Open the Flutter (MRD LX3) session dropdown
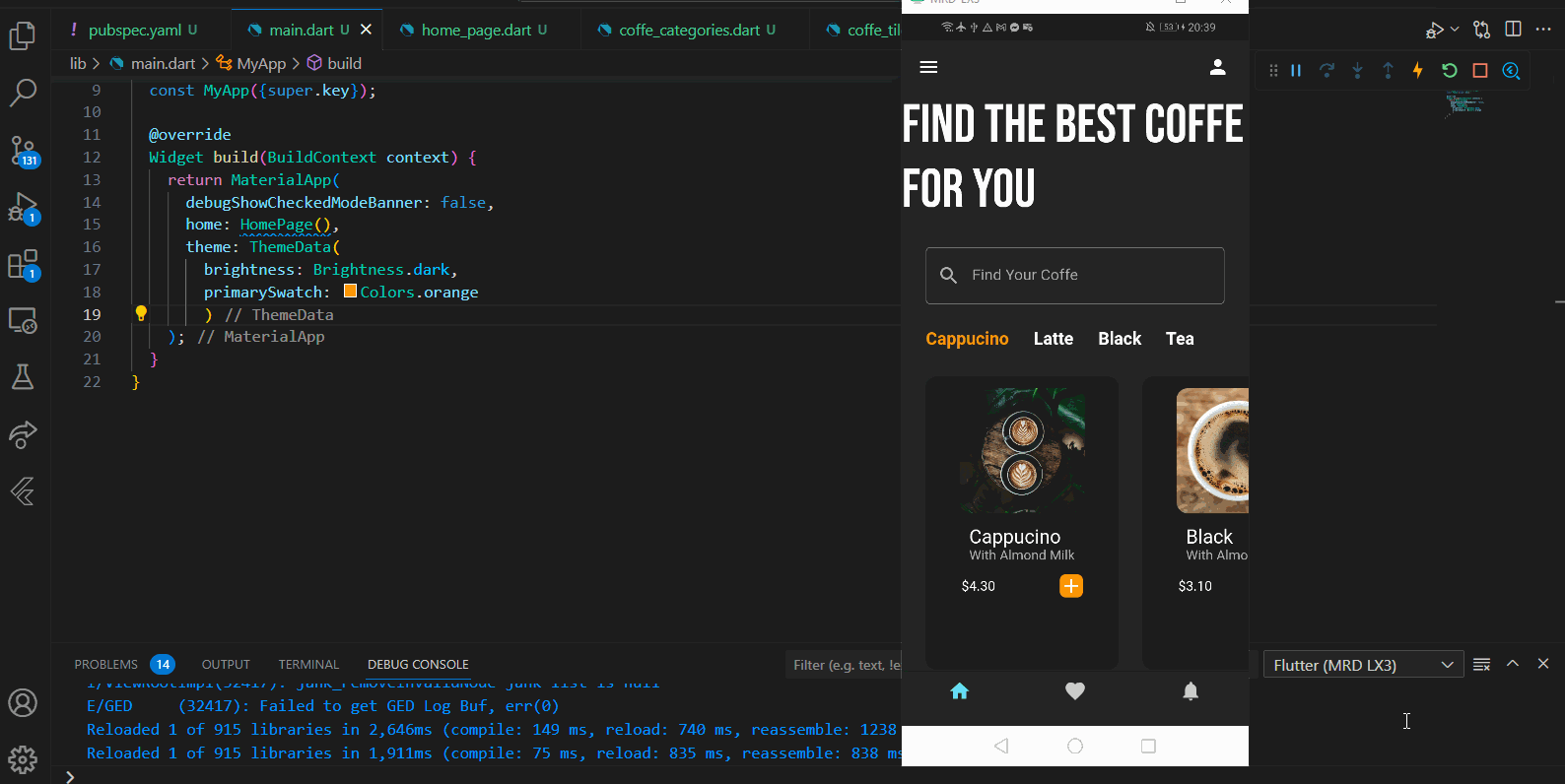The height and width of the screenshot is (784, 1565). click(1363, 665)
